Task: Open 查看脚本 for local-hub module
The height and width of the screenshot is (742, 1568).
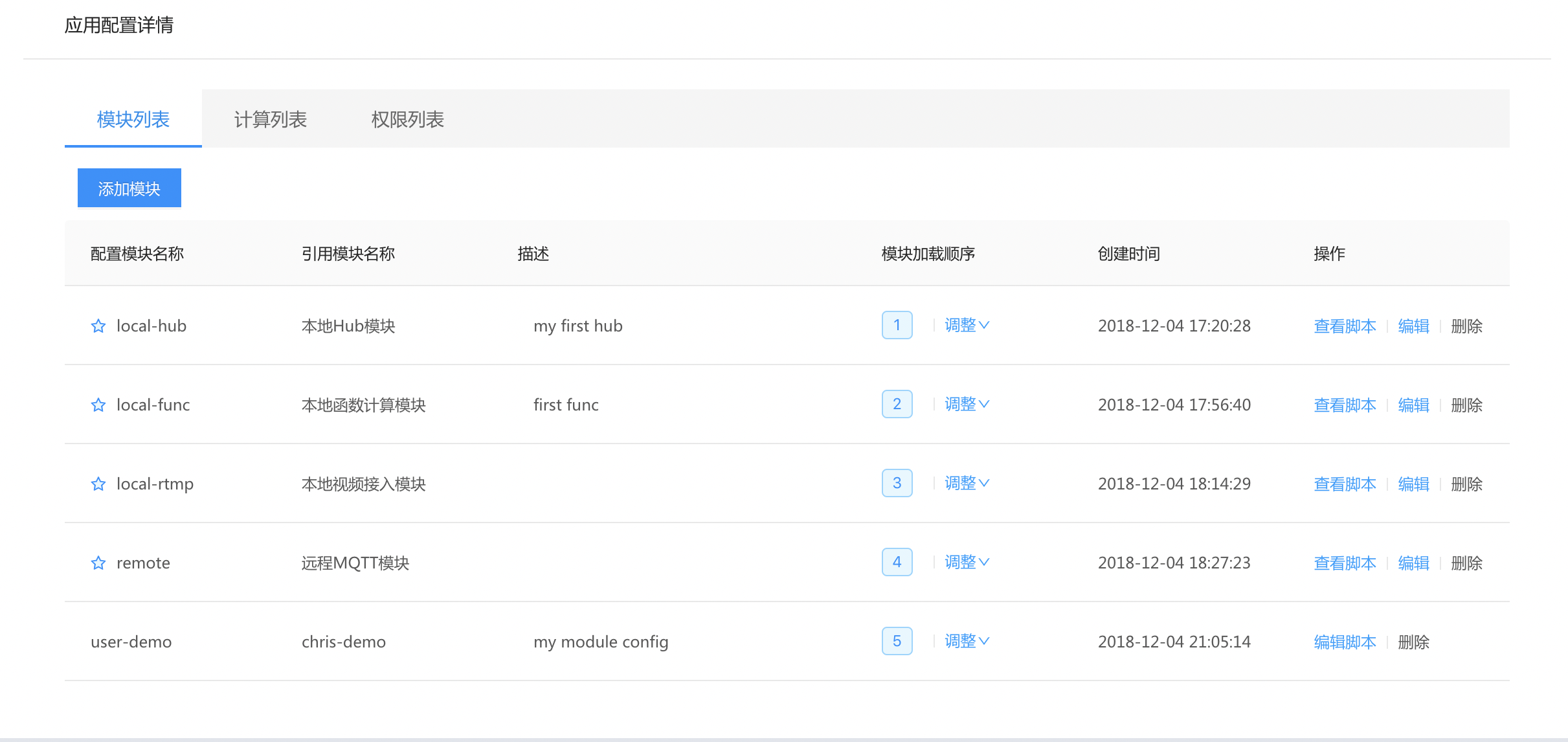Action: click(1345, 326)
